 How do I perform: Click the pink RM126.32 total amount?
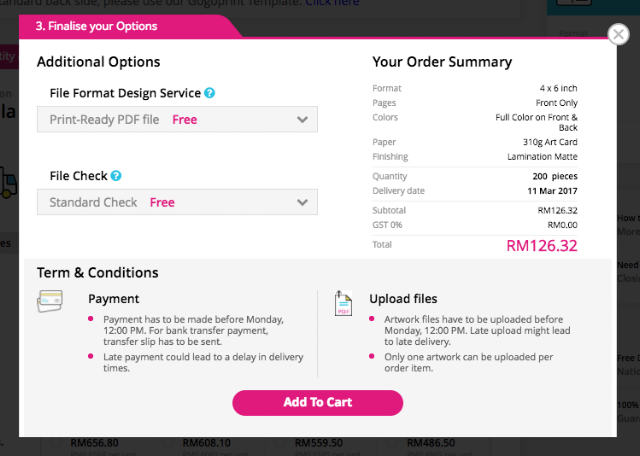541,245
